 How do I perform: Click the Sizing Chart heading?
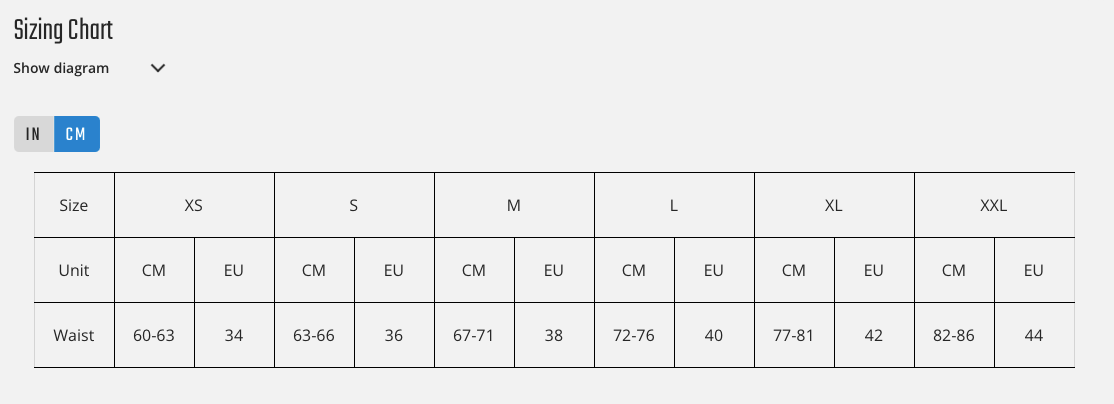(x=63, y=31)
